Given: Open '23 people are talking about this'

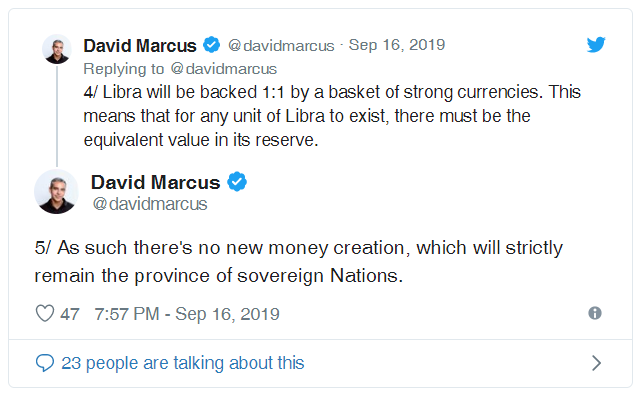Looking at the screenshot, I should 183,363.
